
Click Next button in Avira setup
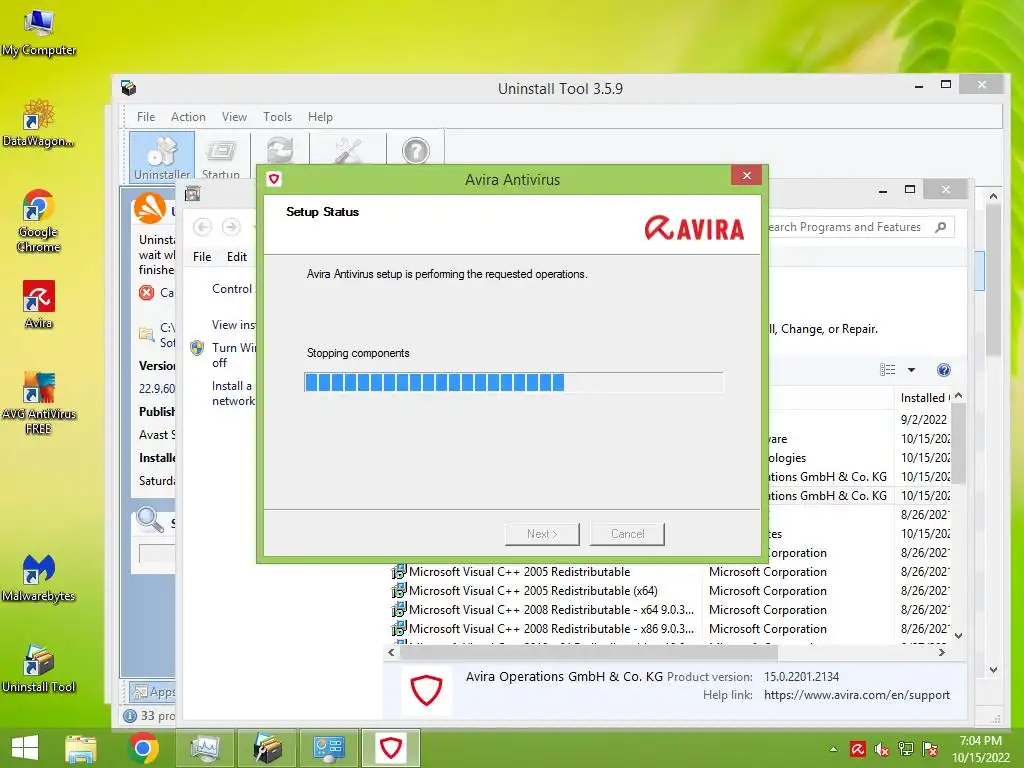pos(542,534)
